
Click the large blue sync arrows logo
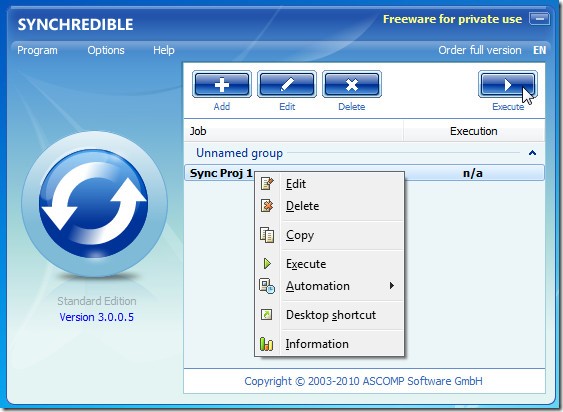94,204
